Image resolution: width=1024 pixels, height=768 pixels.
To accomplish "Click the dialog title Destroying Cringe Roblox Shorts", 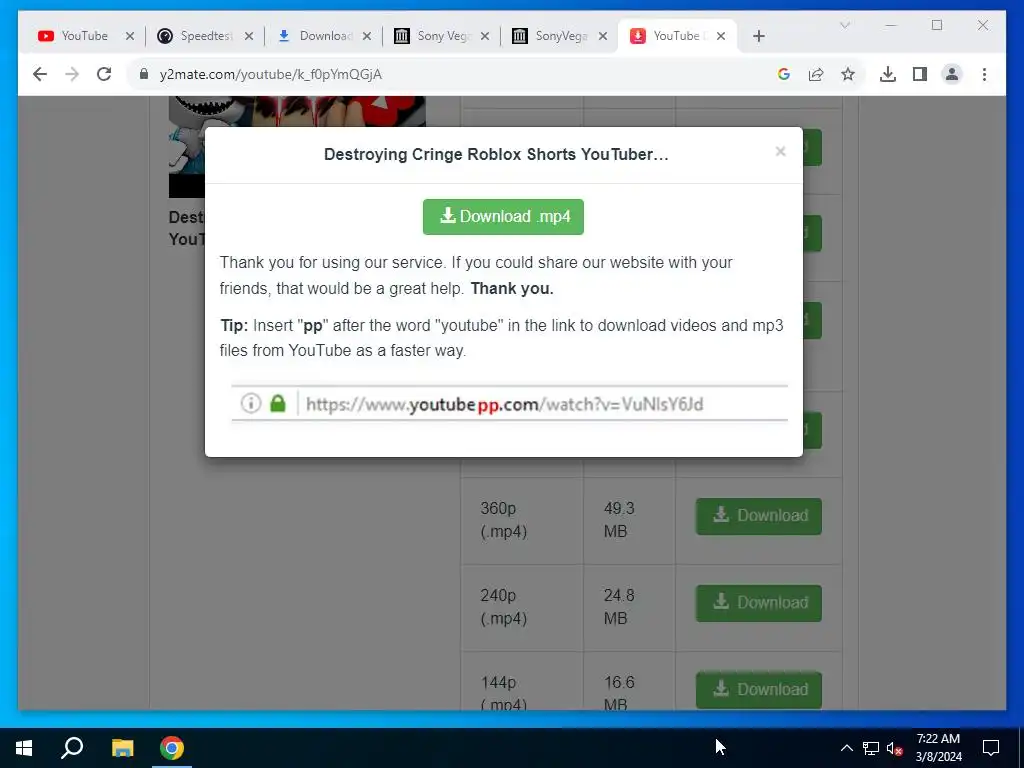I will [x=496, y=155].
